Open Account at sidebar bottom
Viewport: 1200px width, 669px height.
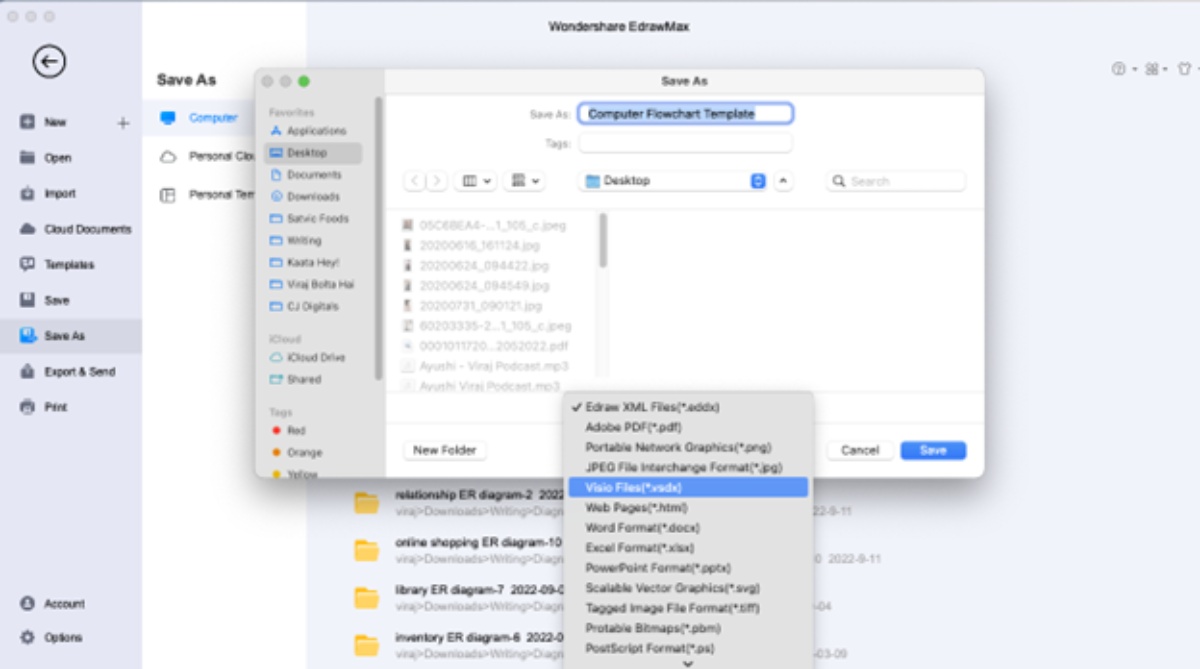(52, 604)
